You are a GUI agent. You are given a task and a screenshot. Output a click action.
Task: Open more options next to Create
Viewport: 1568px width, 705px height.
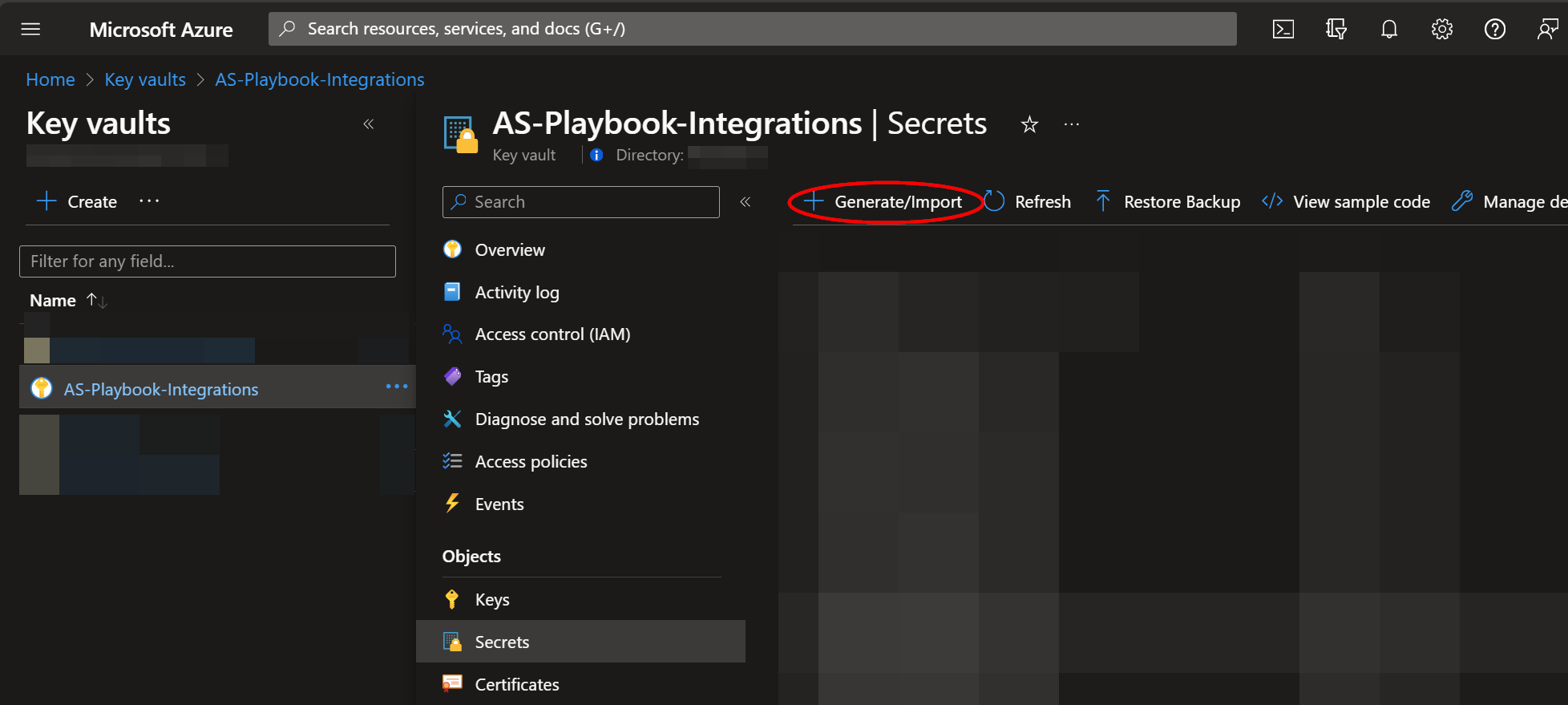click(x=149, y=201)
